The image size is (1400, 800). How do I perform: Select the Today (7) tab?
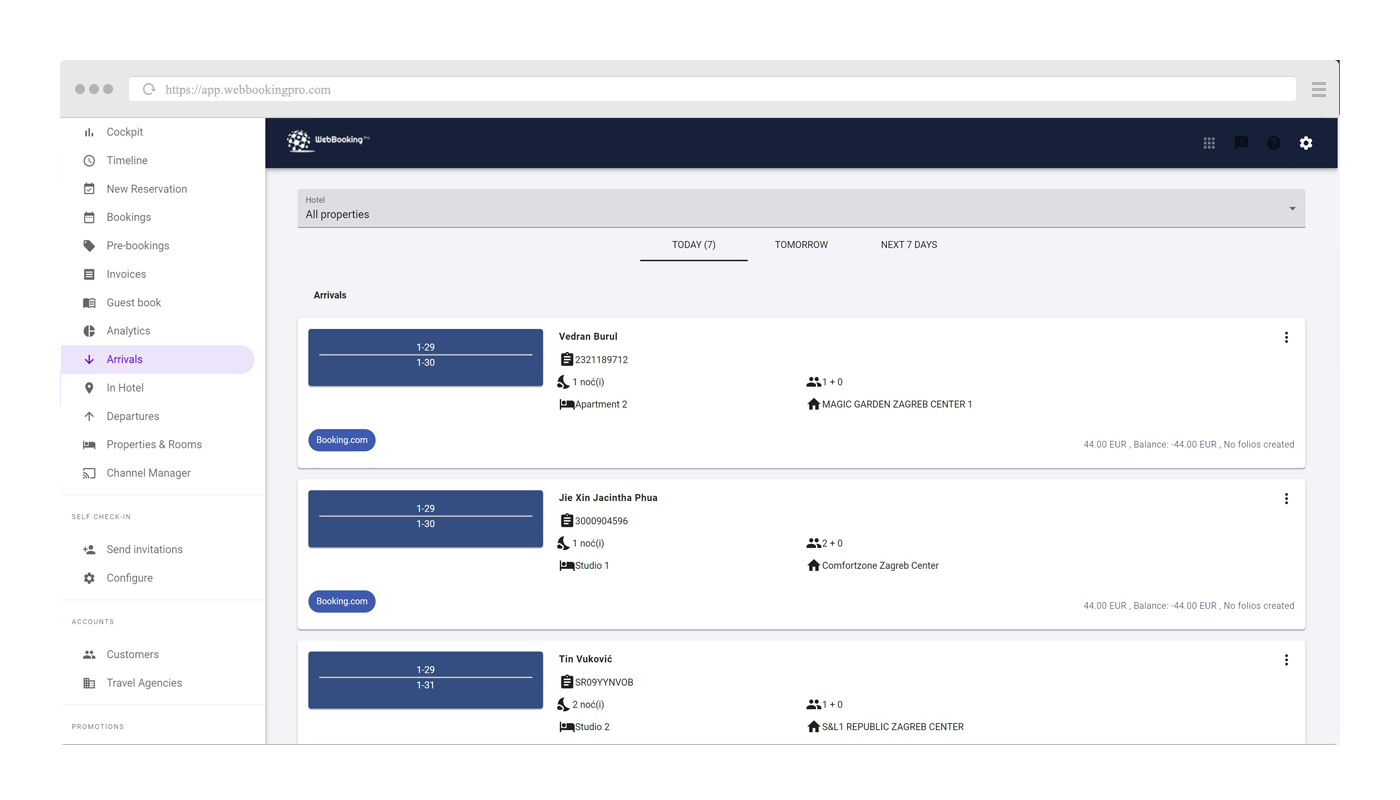[693, 245]
